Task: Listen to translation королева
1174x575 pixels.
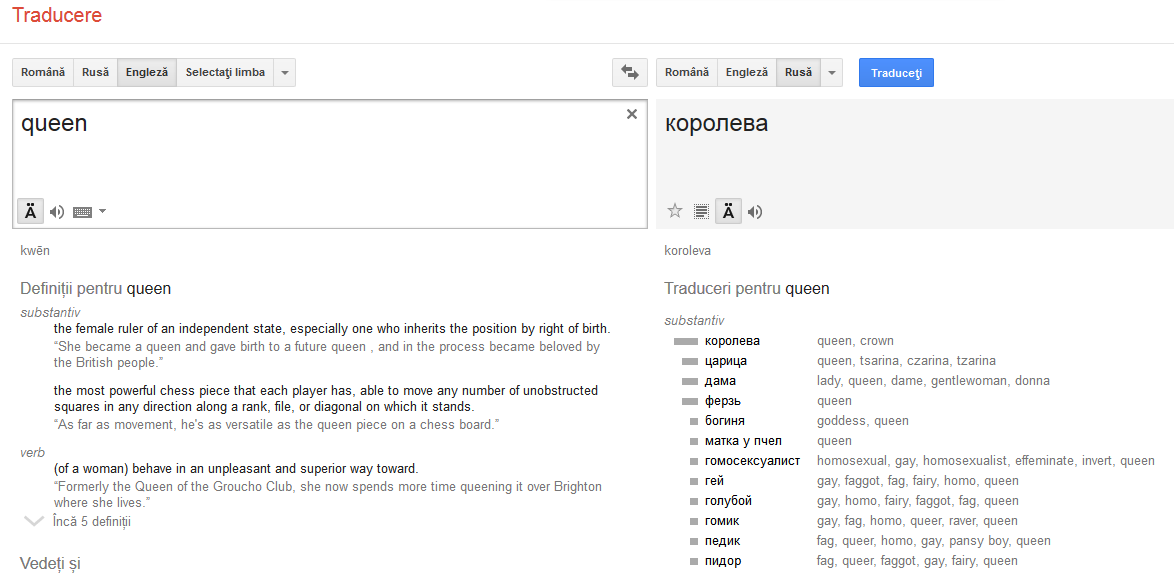Action: click(755, 212)
